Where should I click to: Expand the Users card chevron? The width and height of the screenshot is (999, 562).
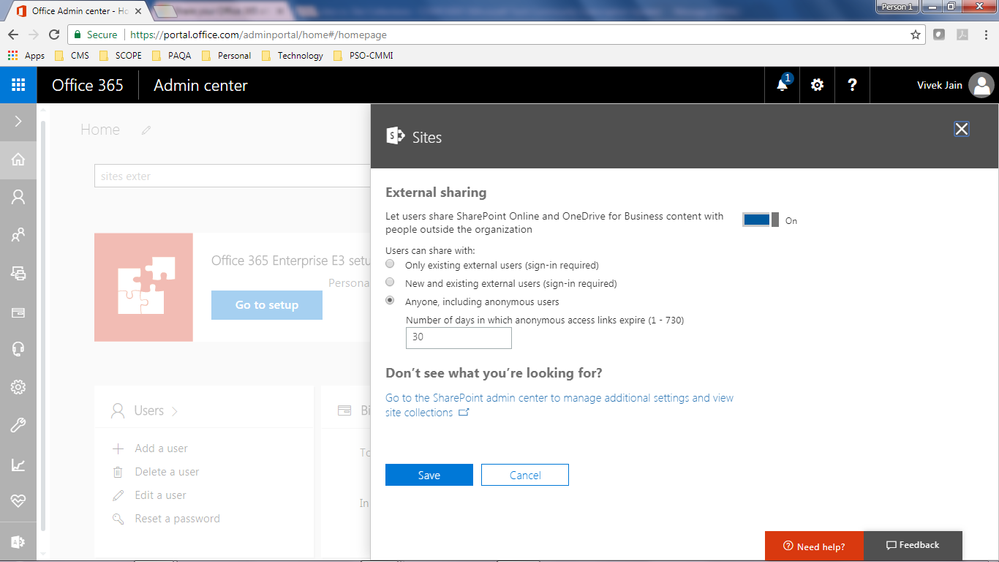pyautogui.click(x=175, y=412)
